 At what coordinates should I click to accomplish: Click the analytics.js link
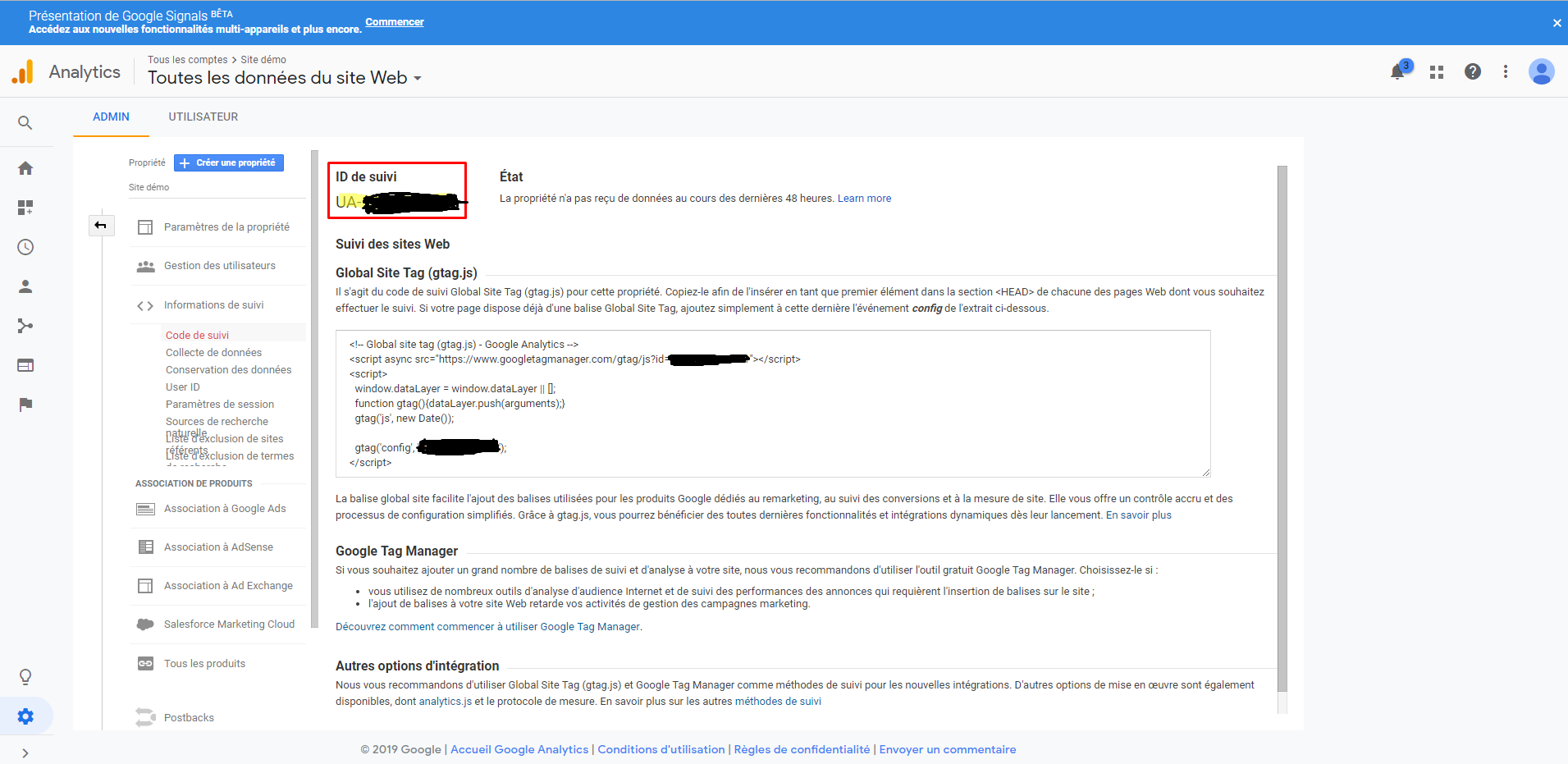click(446, 702)
